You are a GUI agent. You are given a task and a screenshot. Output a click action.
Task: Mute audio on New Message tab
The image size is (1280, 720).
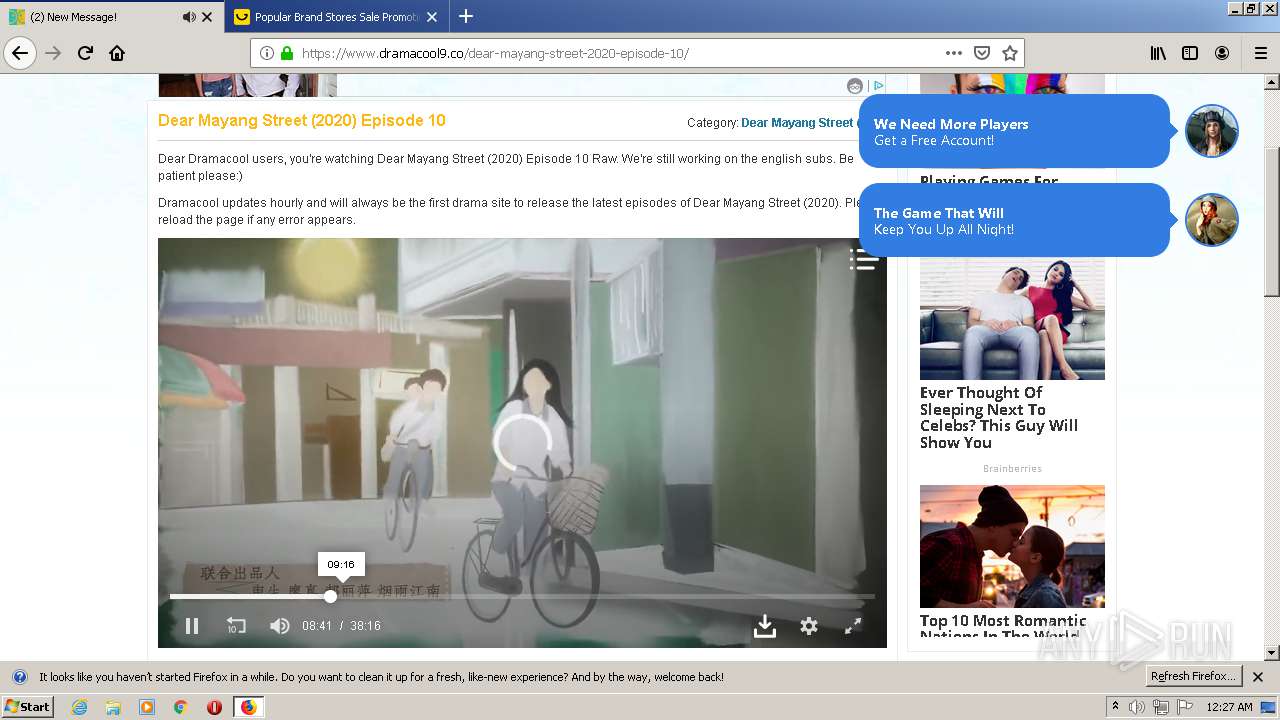(189, 17)
